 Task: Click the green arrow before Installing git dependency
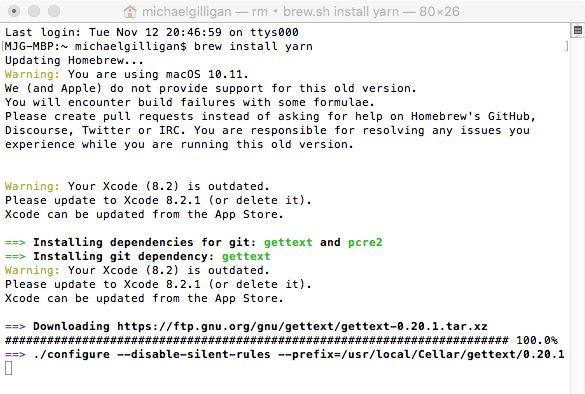click(x=15, y=257)
